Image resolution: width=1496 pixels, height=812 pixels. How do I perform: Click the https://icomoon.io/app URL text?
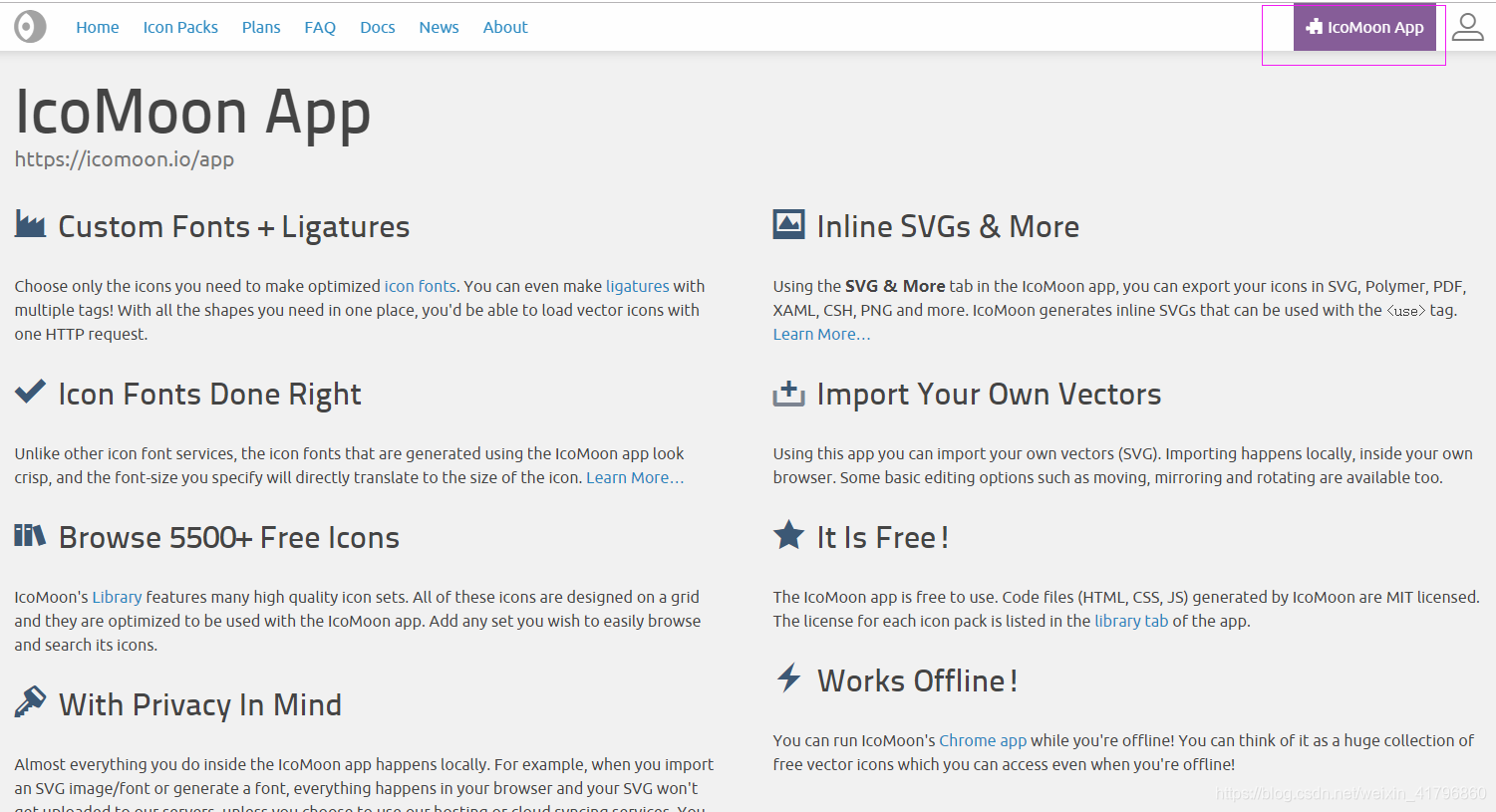click(125, 159)
